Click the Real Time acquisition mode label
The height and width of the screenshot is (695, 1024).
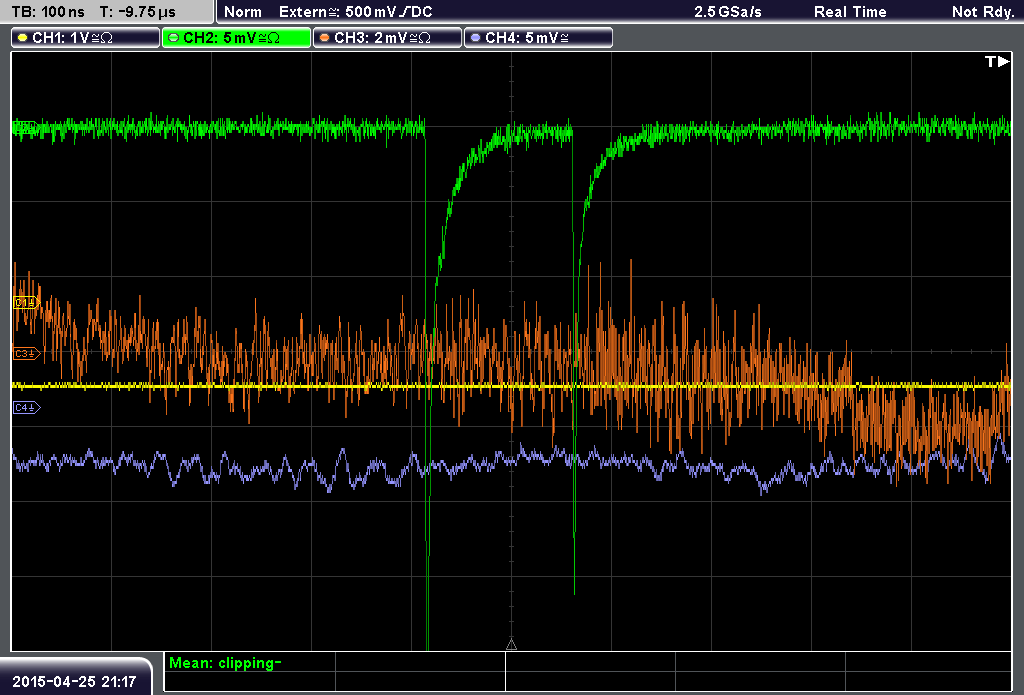[850, 12]
